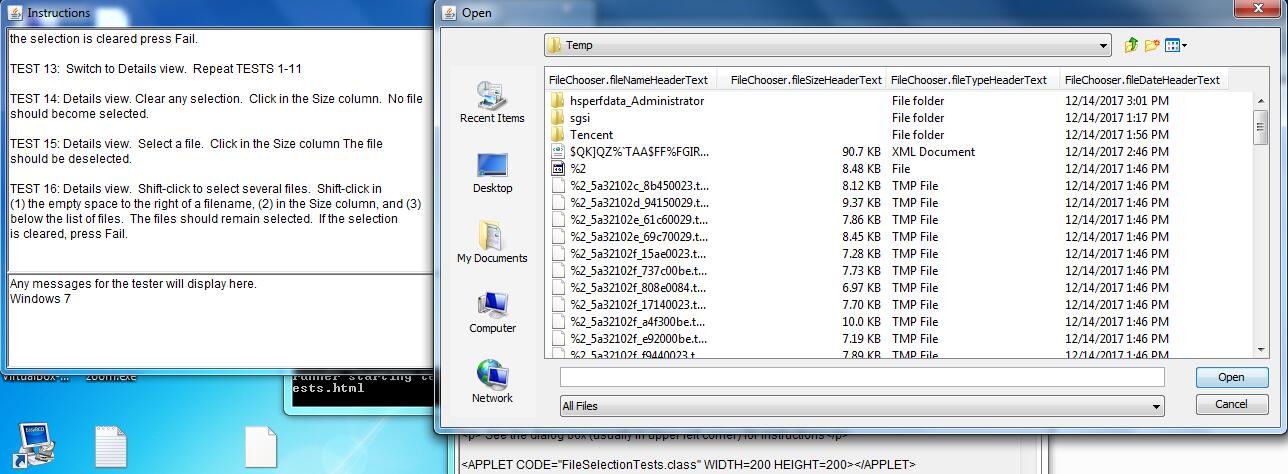This screenshot has width=1288, height=474.
Task: Open Recent Items in sidebar
Action: (492, 103)
